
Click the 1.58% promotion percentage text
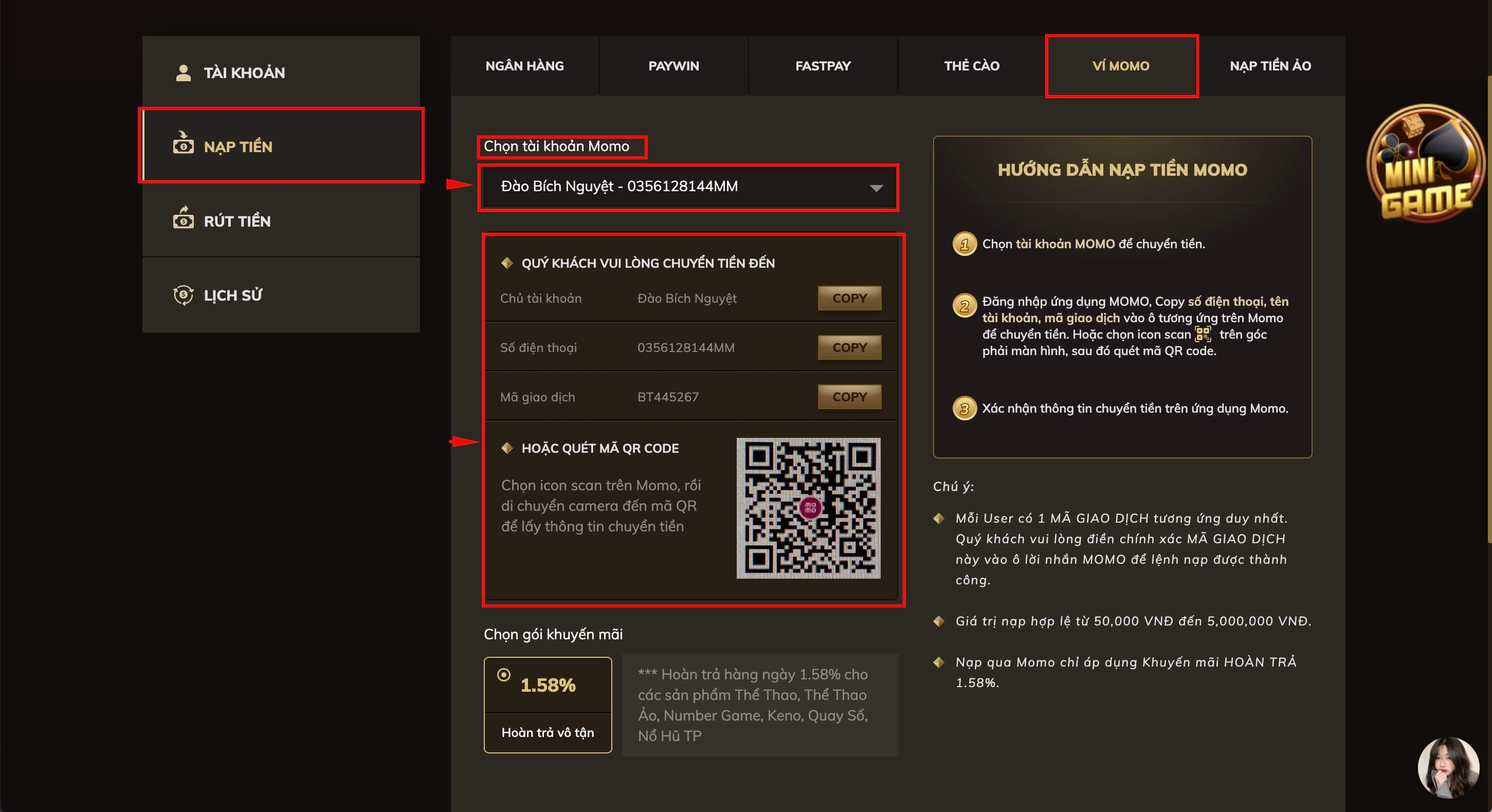548,685
